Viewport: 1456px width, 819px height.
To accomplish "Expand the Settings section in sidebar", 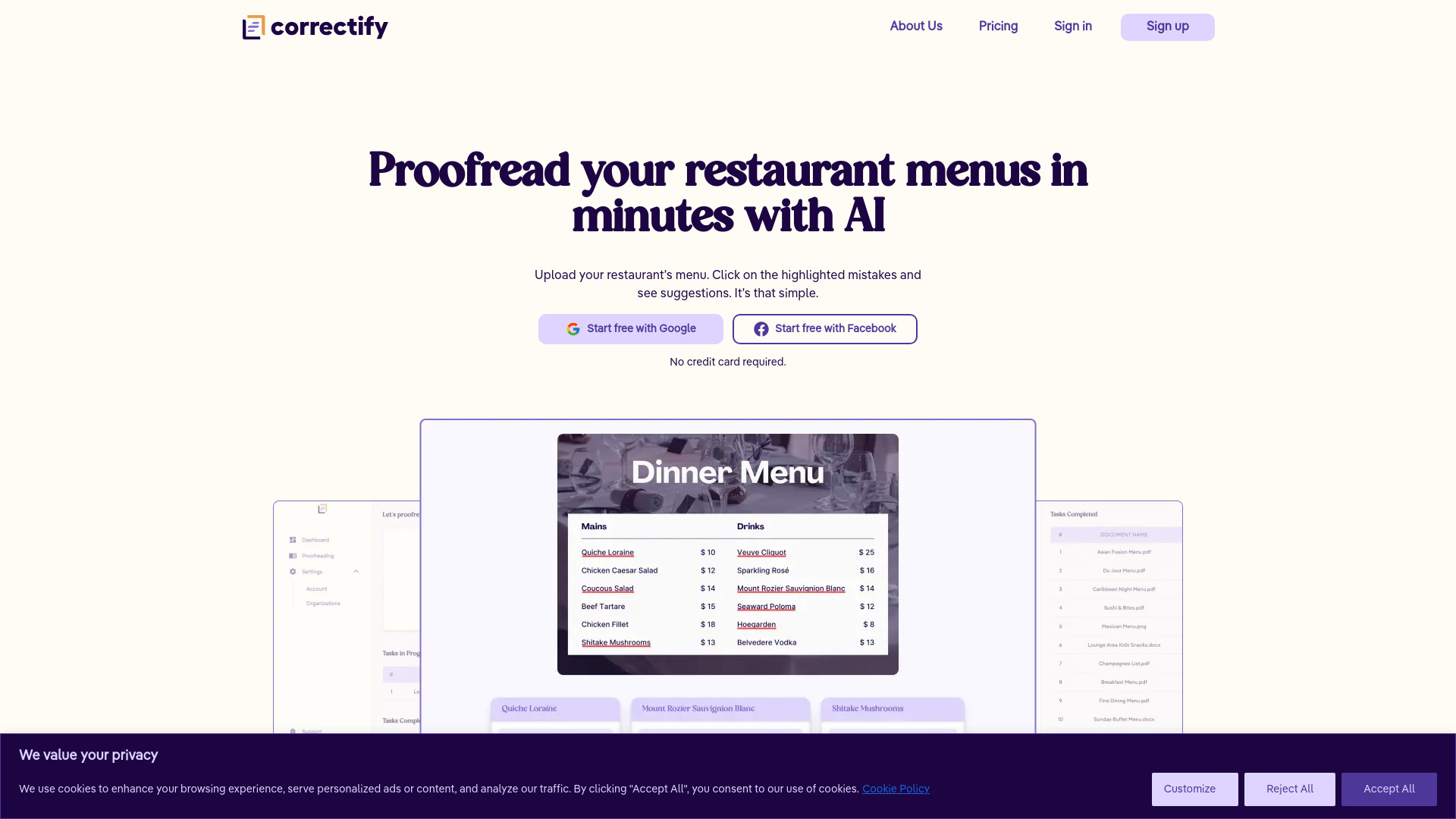I will pos(356,571).
